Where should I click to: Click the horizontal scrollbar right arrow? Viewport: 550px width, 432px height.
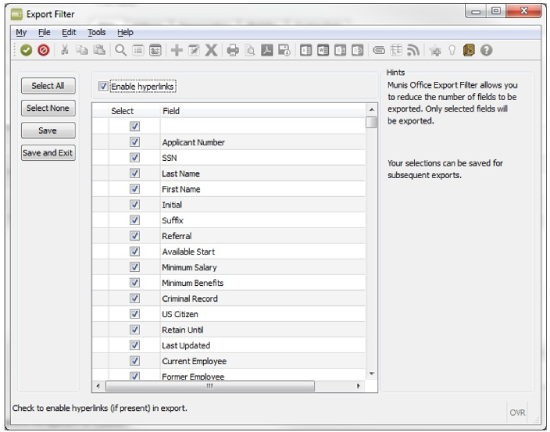point(358,386)
